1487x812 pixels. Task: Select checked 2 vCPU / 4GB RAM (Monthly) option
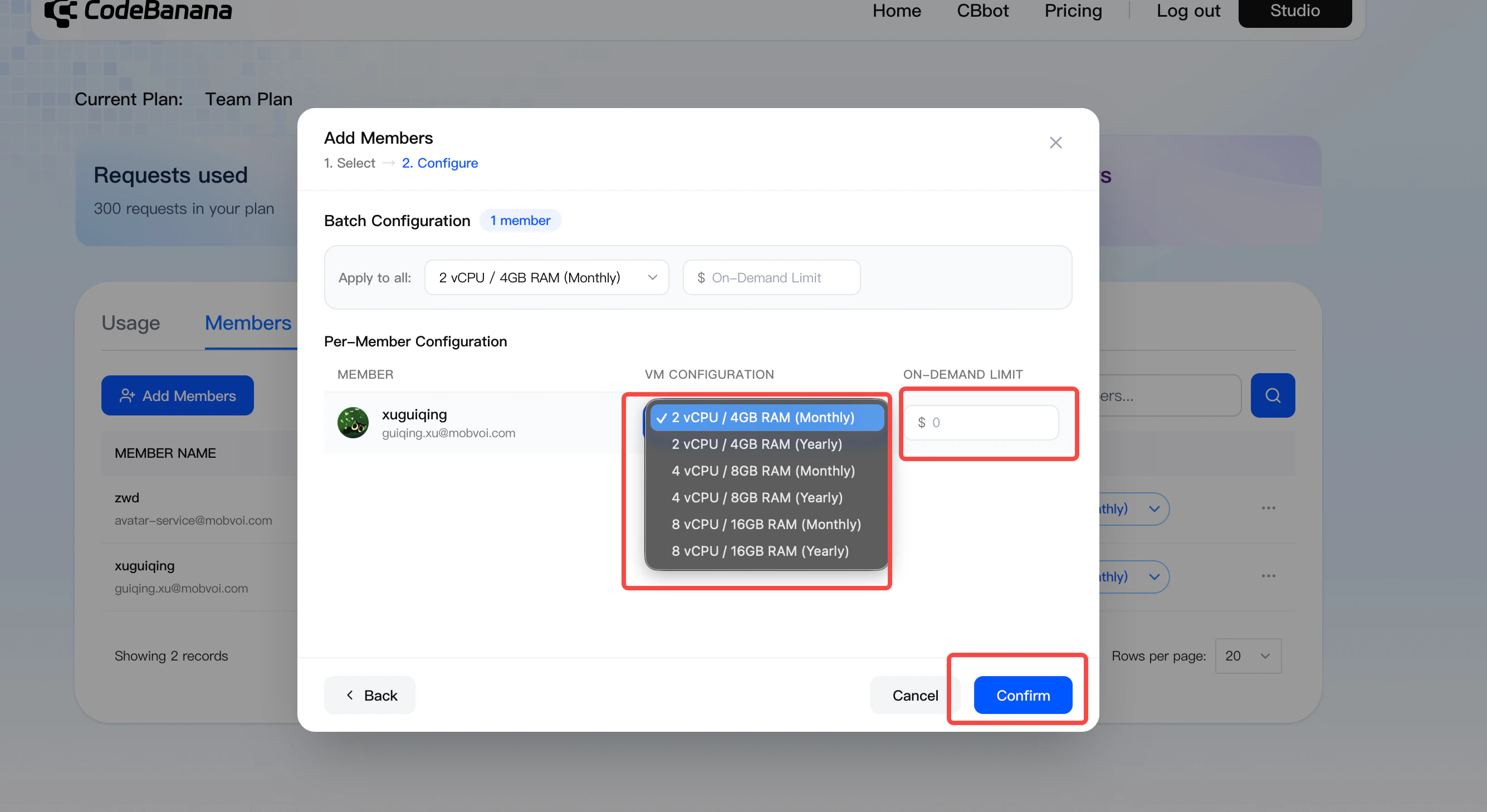[762, 417]
